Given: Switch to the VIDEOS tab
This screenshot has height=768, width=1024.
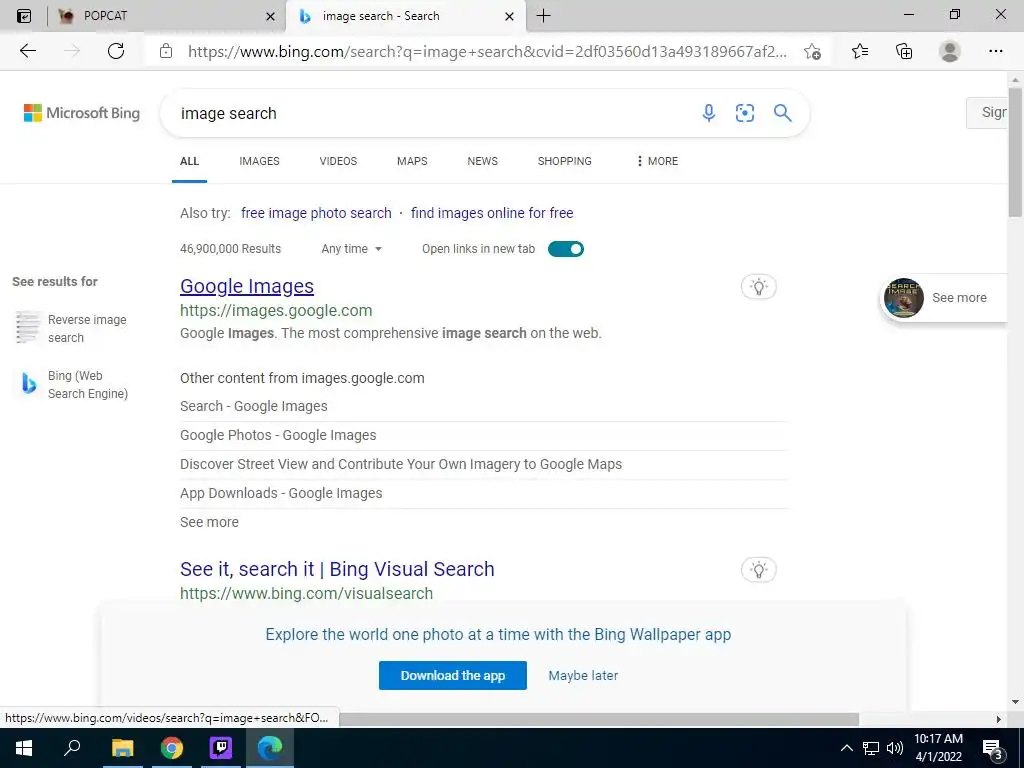Looking at the screenshot, I should (x=338, y=161).
